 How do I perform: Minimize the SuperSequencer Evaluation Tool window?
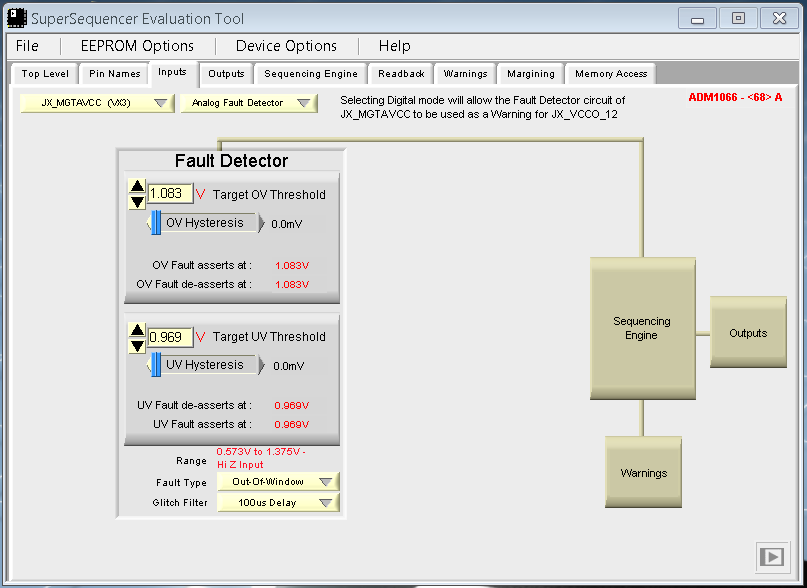[697, 19]
